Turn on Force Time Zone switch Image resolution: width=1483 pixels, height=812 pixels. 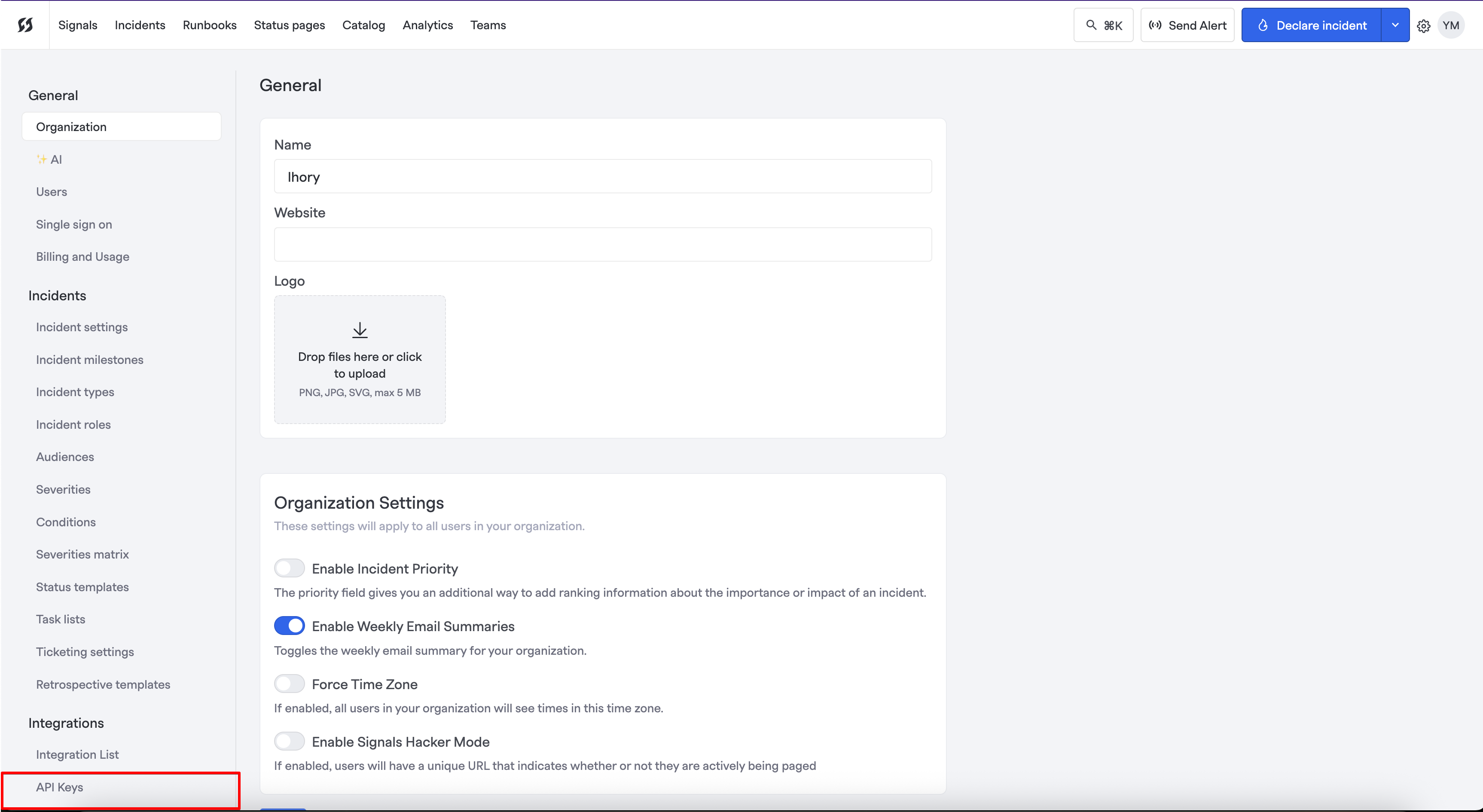(x=289, y=684)
